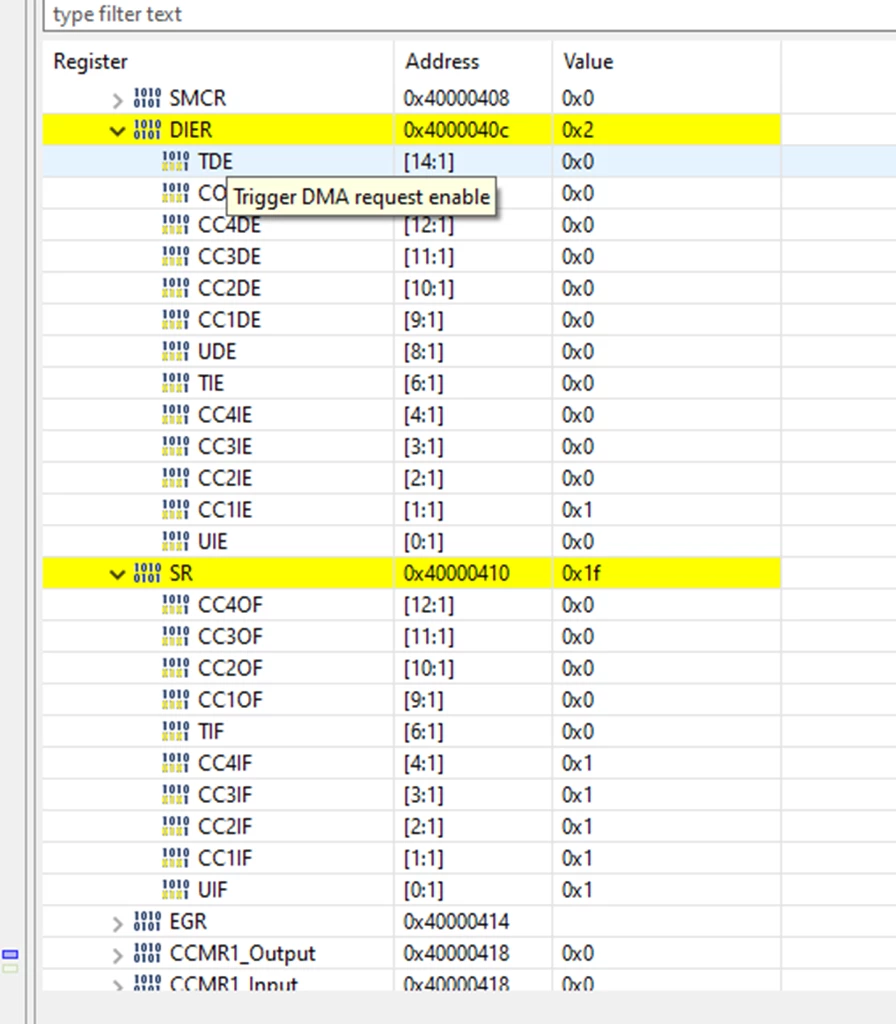Select the UIE row label
Image resolution: width=896 pixels, height=1024 pixels.
pyautogui.click(x=213, y=541)
